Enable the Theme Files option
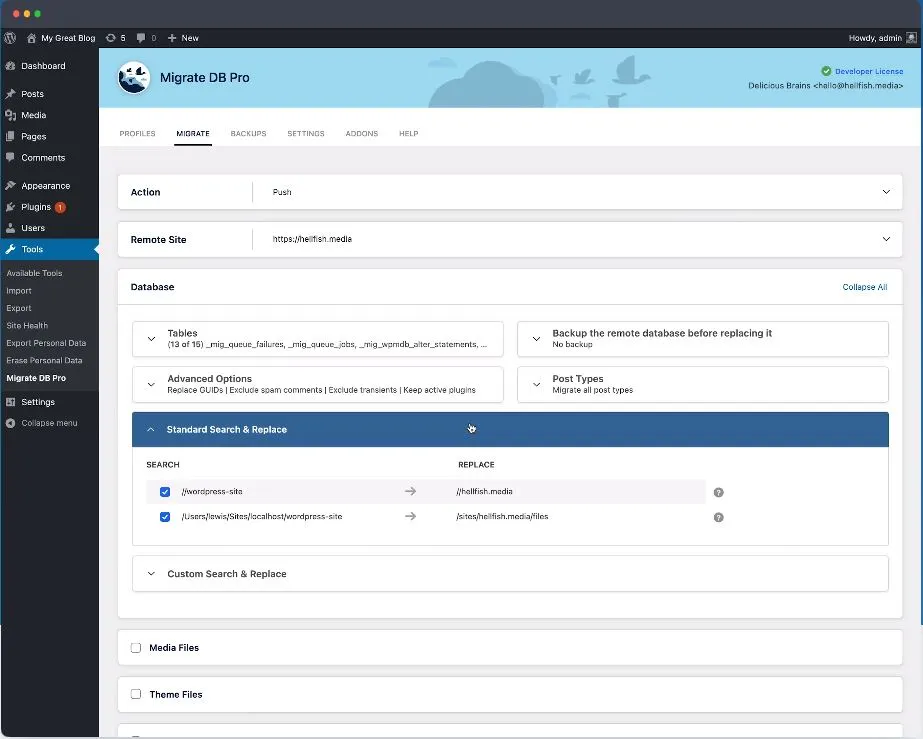923x739 pixels. click(136, 695)
